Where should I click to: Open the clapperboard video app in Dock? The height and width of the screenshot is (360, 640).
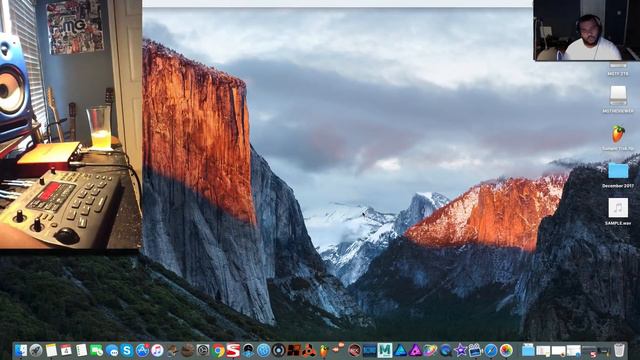(x=476, y=350)
